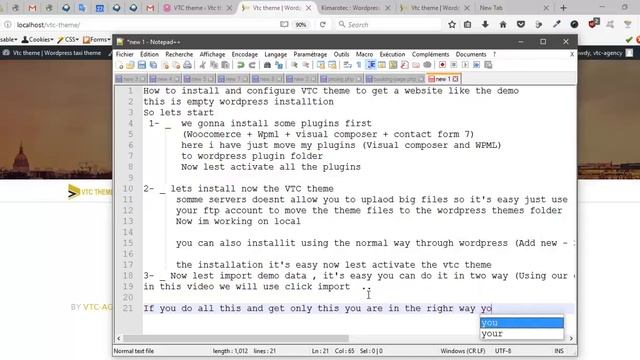Viewport: 640px width, 360px height.
Task: Open the Paramétrage menu
Action: point(310,54)
